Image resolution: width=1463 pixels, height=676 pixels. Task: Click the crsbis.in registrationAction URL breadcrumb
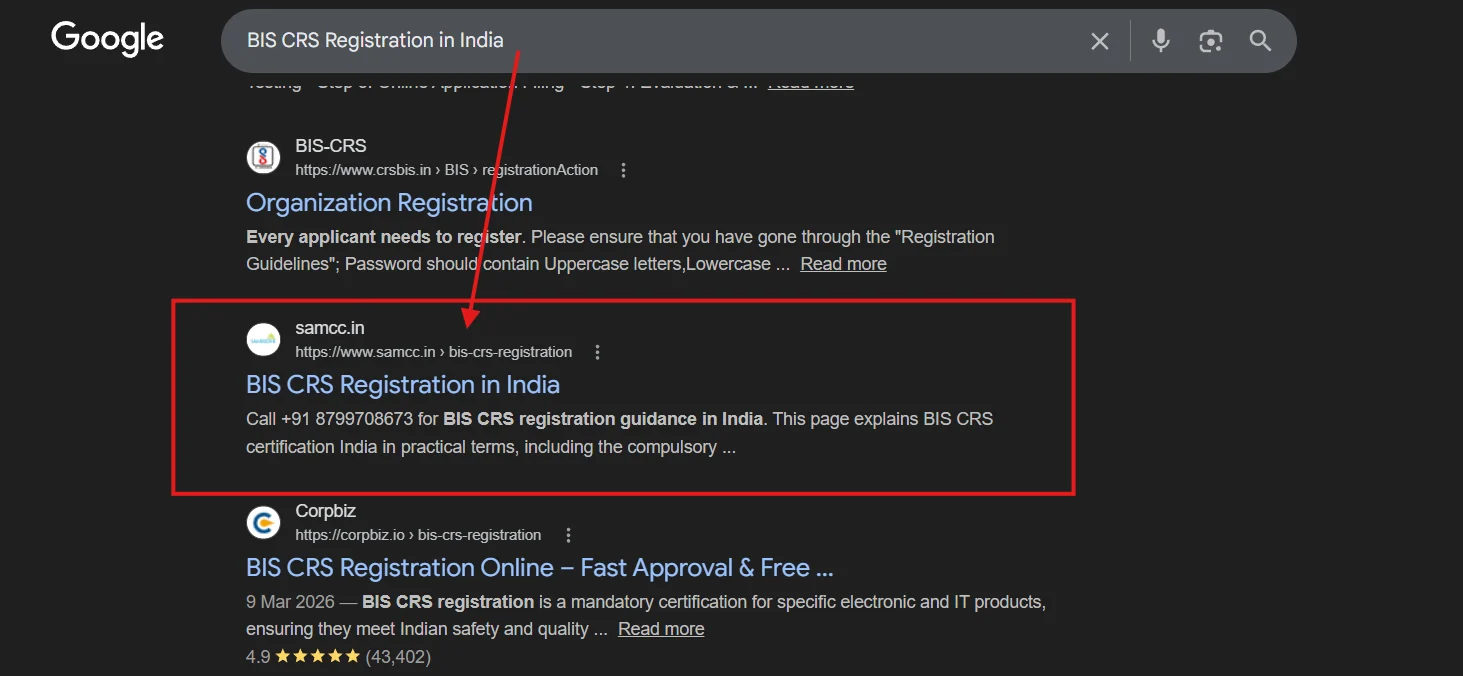pyautogui.click(x=446, y=170)
